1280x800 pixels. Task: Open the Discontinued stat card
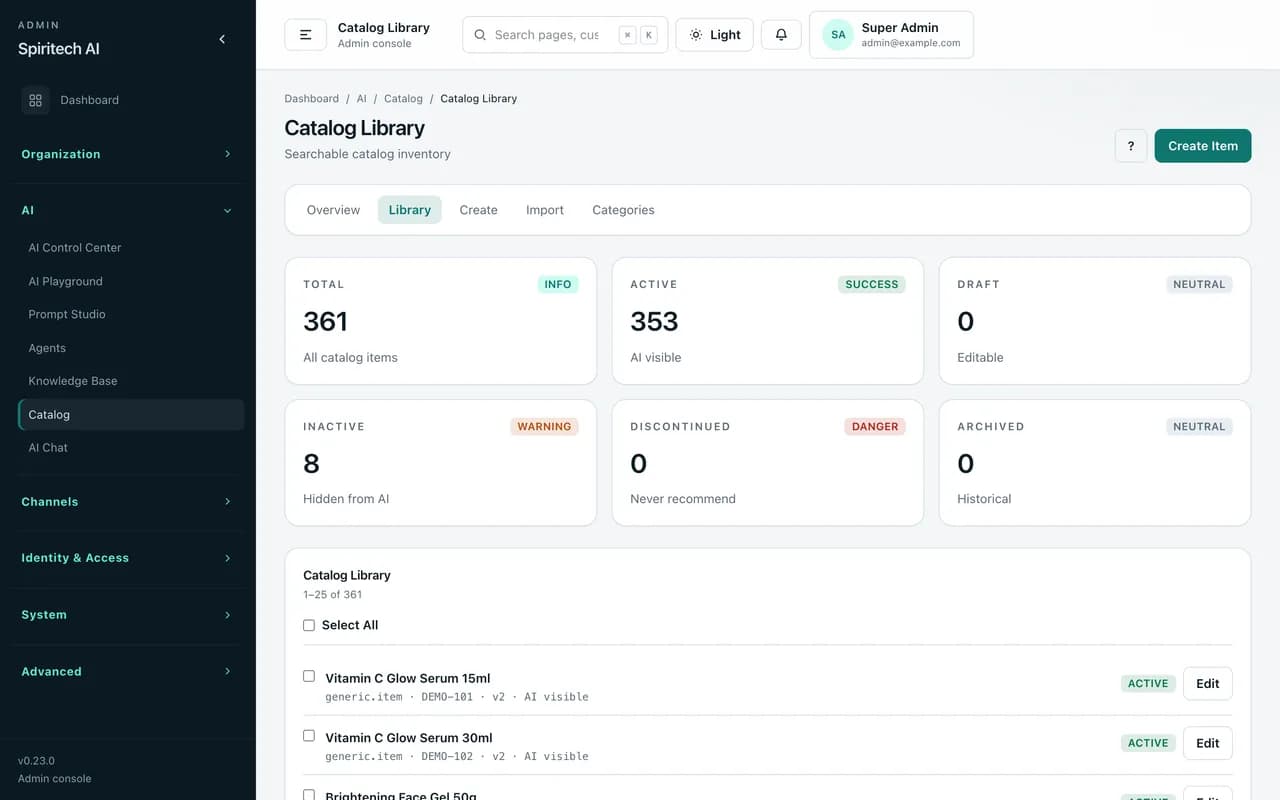(768, 463)
